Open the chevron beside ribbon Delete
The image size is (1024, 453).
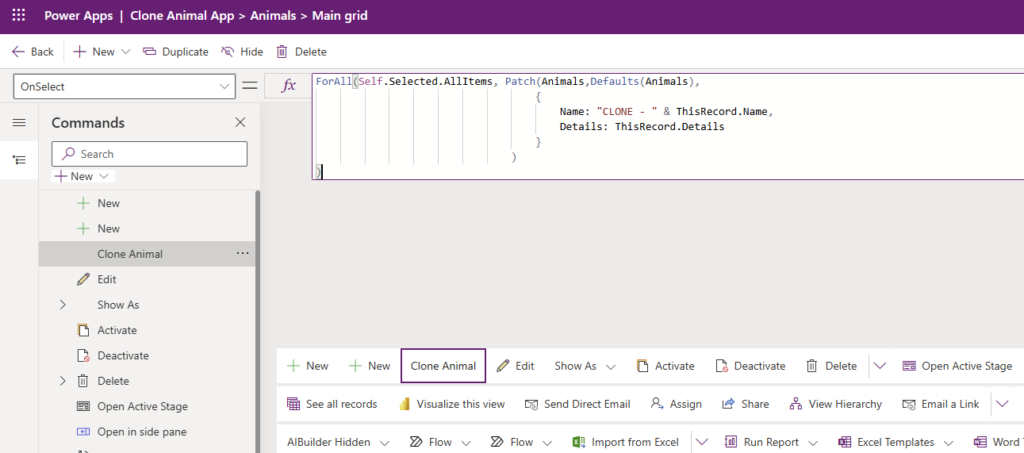(x=880, y=366)
